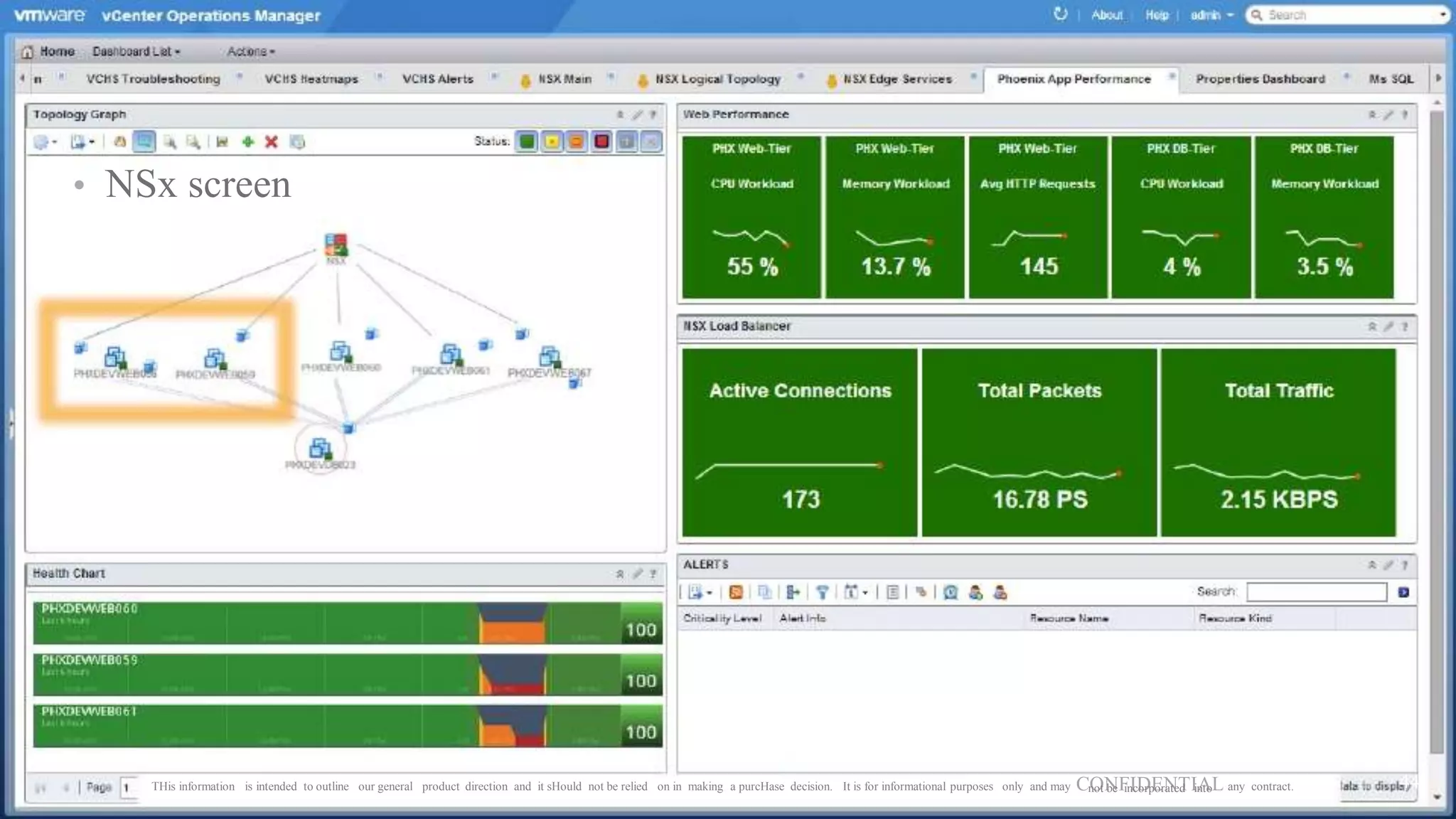Click the clock icon in Alerts toolbar
Image resolution: width=1456 pixels, height=819 pixels.
pos(951,592)
